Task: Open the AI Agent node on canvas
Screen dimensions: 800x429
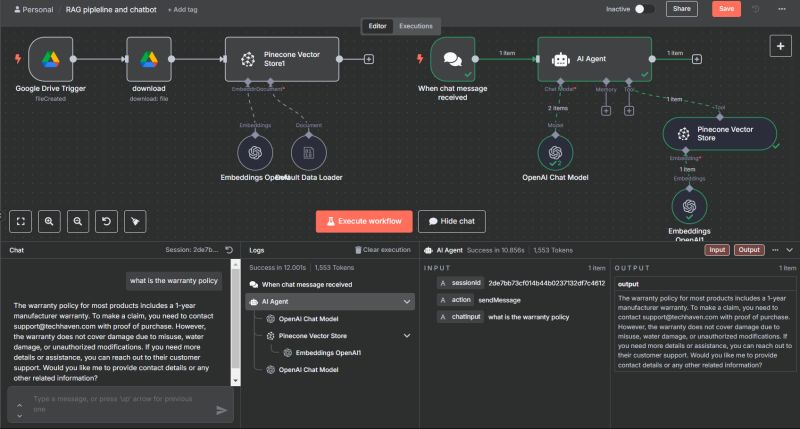Action: (x=594, y=59)
